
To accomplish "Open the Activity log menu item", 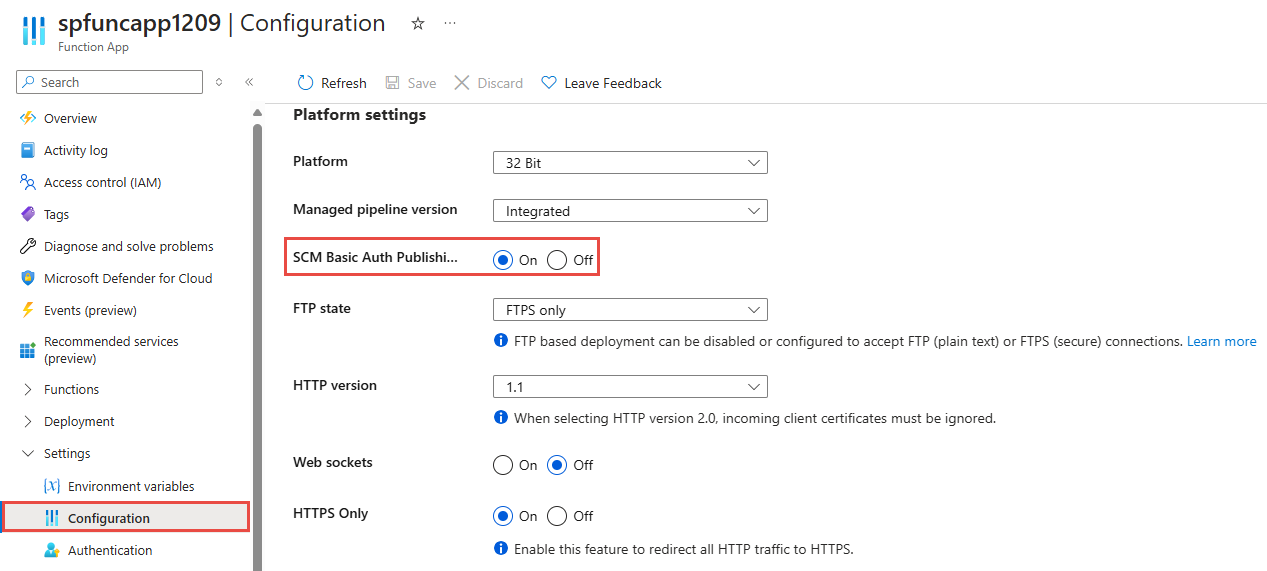I will click(76, 150).
